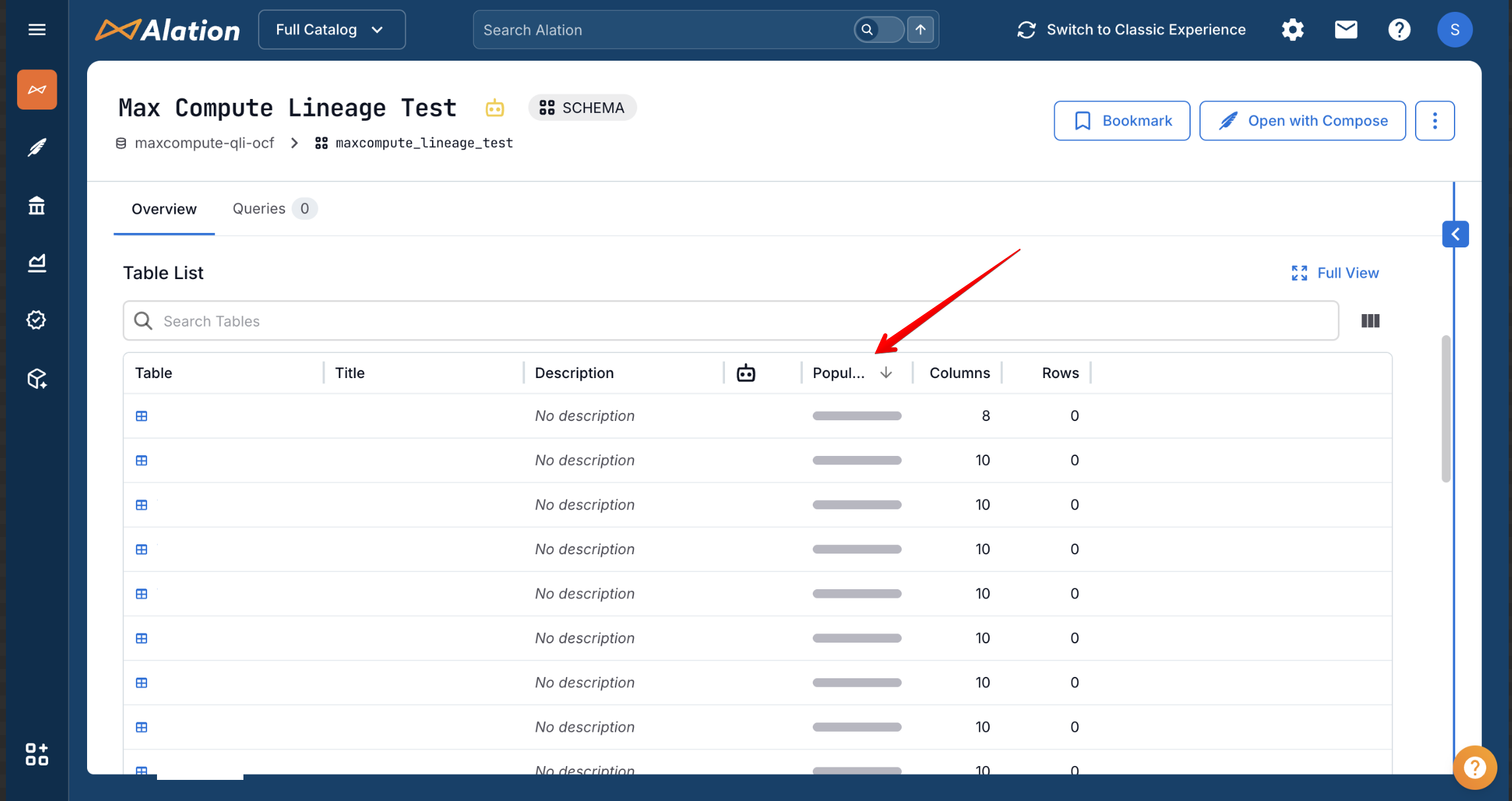
Task: Open the apps grid-plus icon in sidebar
Action: [x=37, y=754]
